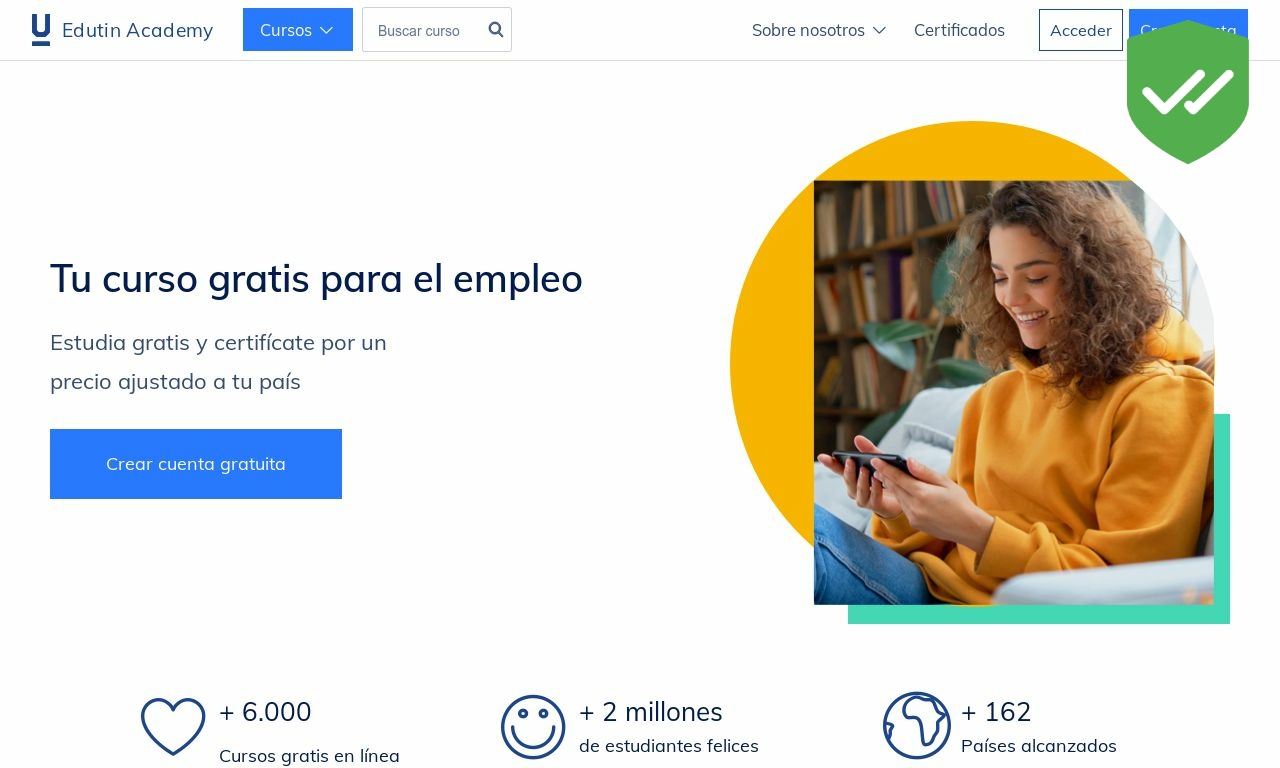Click the green shield checkmark badge
Screen dimensions: 1280x768
tap(1188, 92)
